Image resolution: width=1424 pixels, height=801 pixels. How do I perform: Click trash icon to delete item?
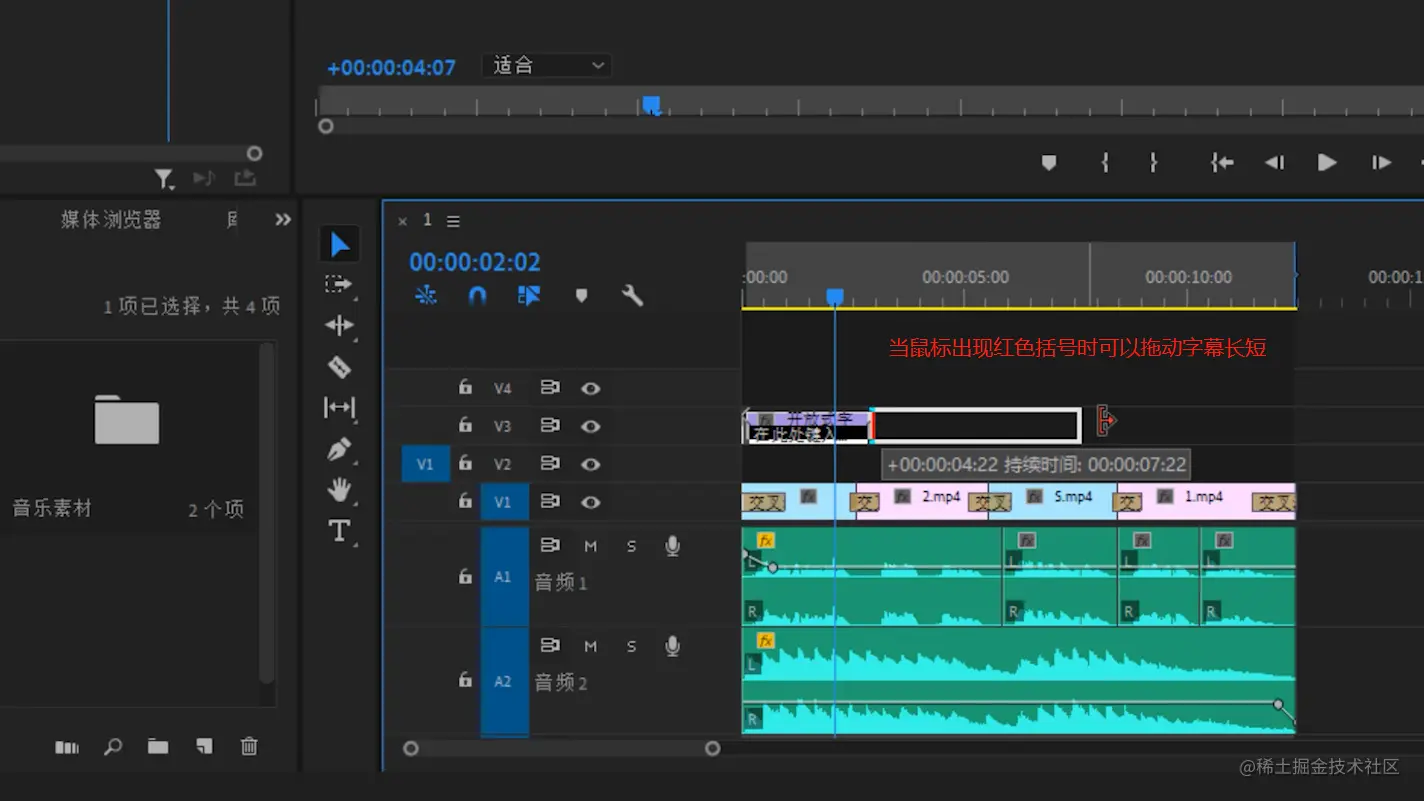click(x=249, y=746)
